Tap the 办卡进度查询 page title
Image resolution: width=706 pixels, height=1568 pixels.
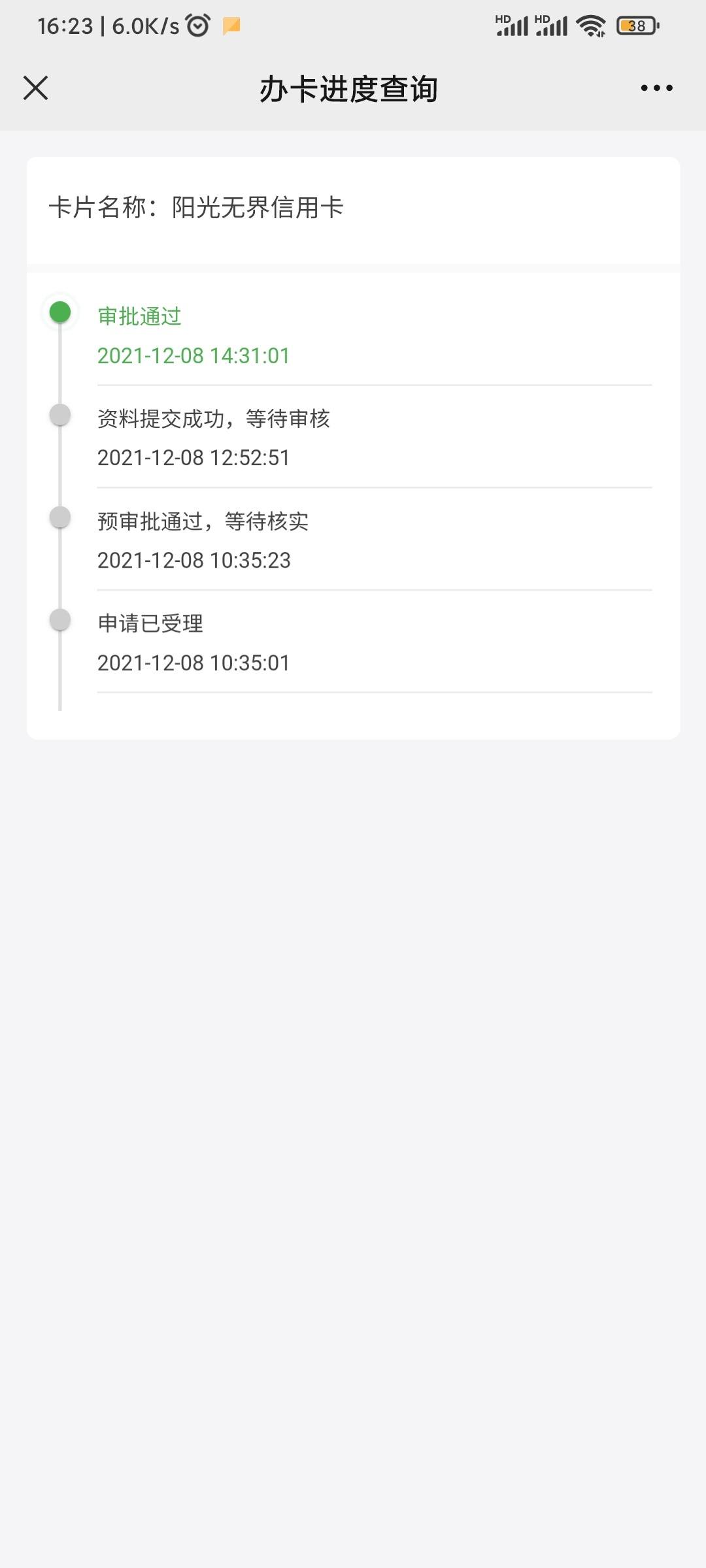pos(348,89)
